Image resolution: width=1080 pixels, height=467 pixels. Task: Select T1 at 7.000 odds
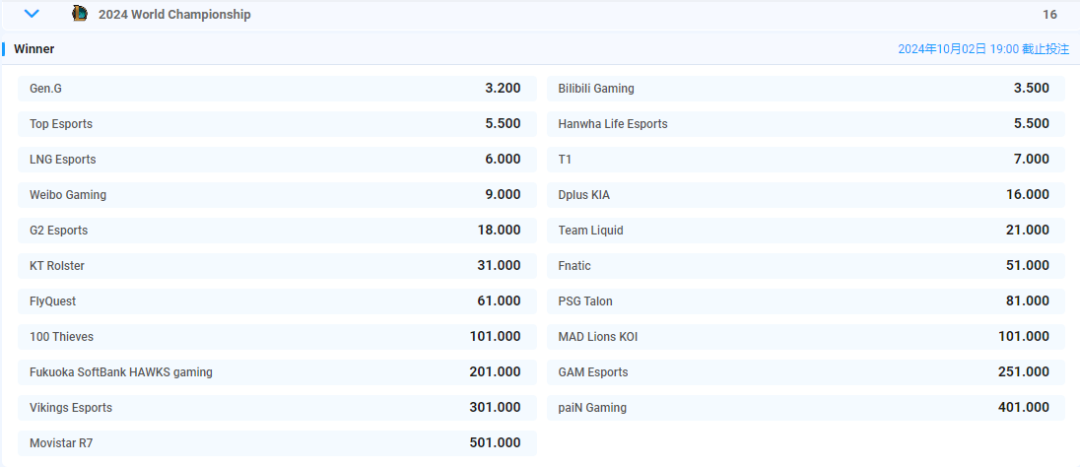[805, 159]
